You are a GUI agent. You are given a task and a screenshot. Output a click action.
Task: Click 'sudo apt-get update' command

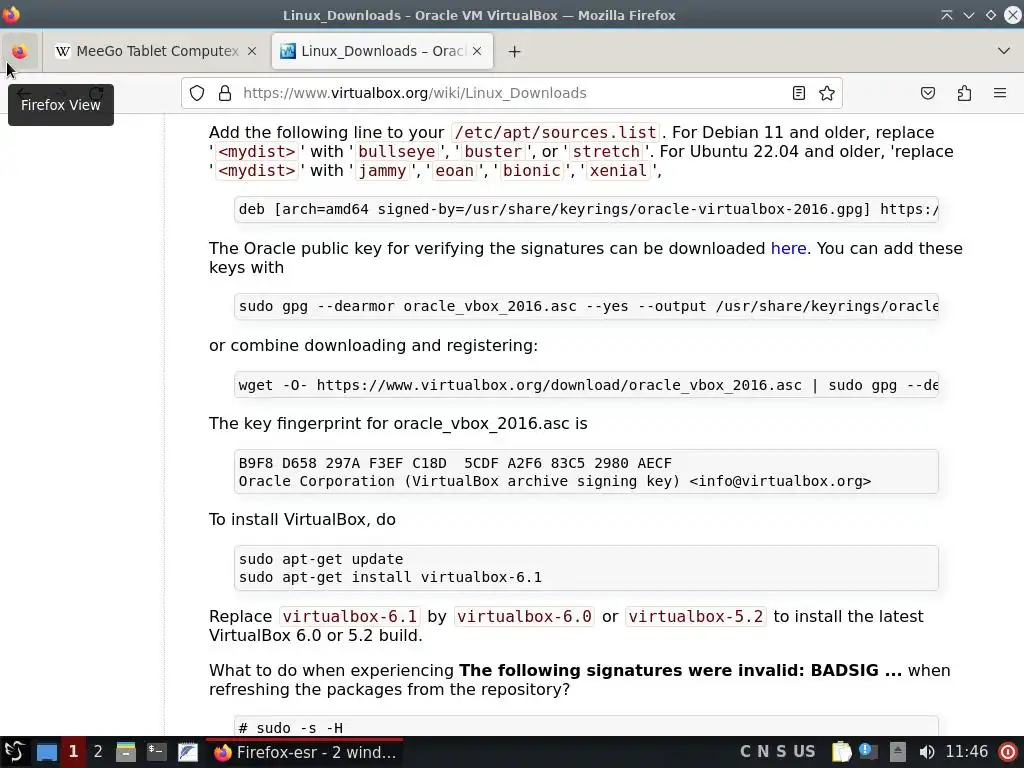pos(321,560)
